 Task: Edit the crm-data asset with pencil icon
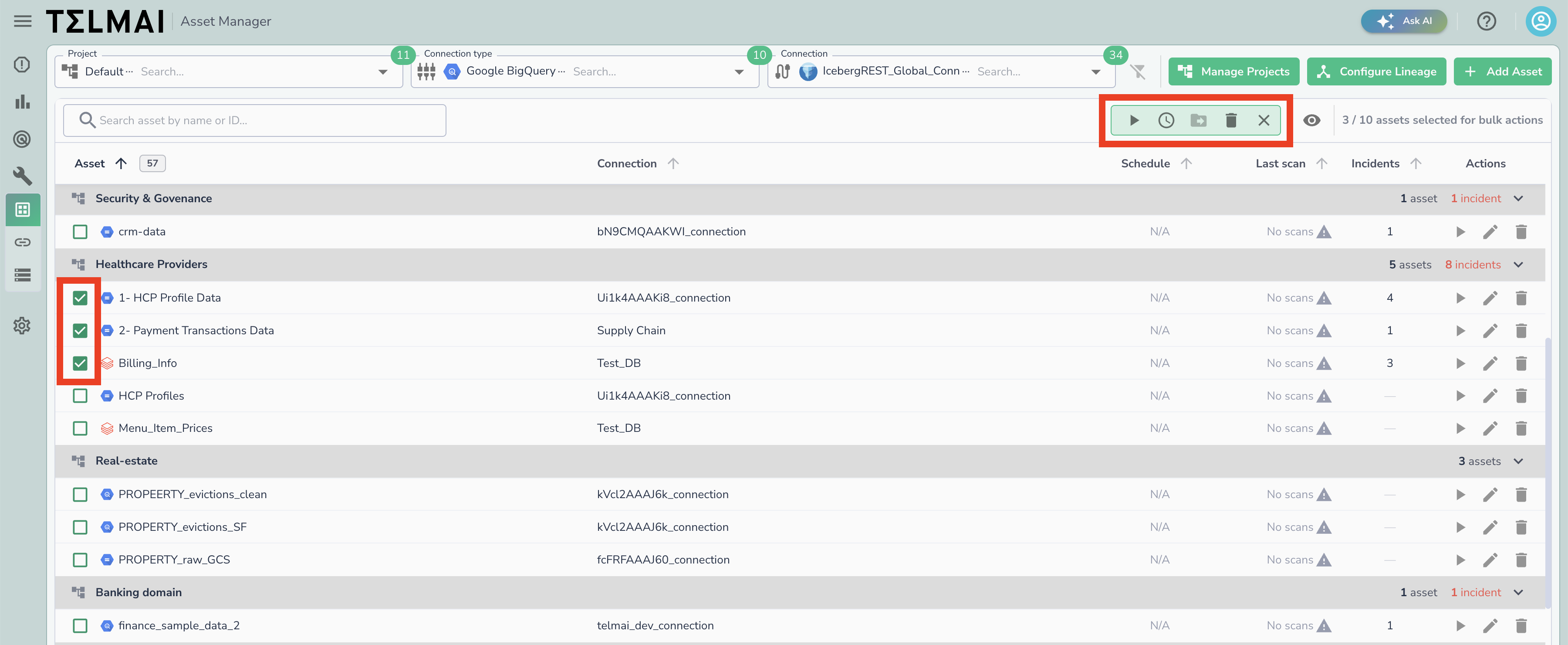pos(1490,232)
